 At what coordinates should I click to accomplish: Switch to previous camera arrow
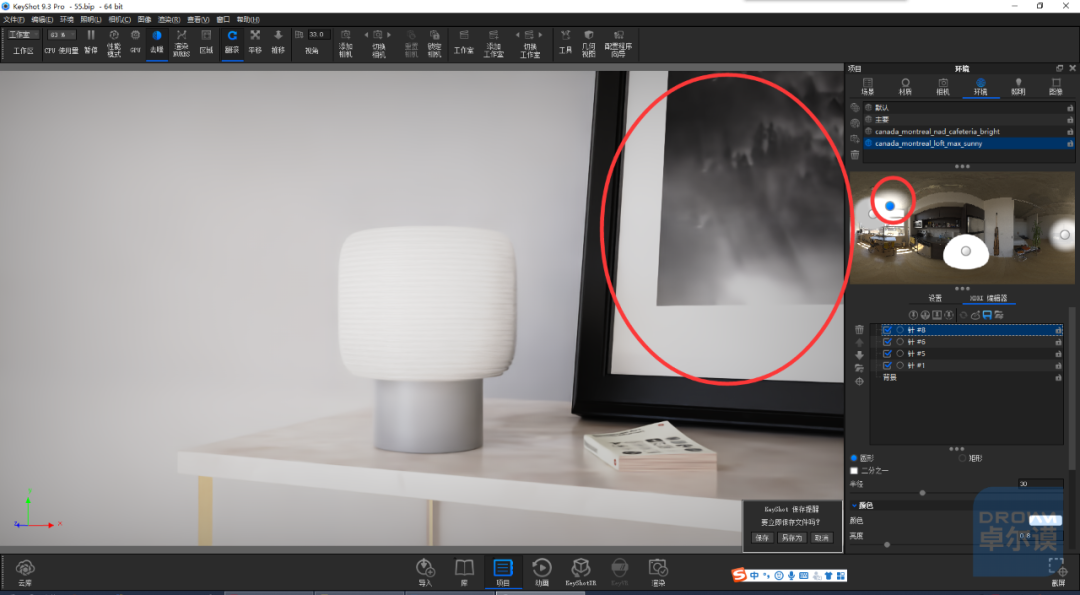click(x=366, y=34)
